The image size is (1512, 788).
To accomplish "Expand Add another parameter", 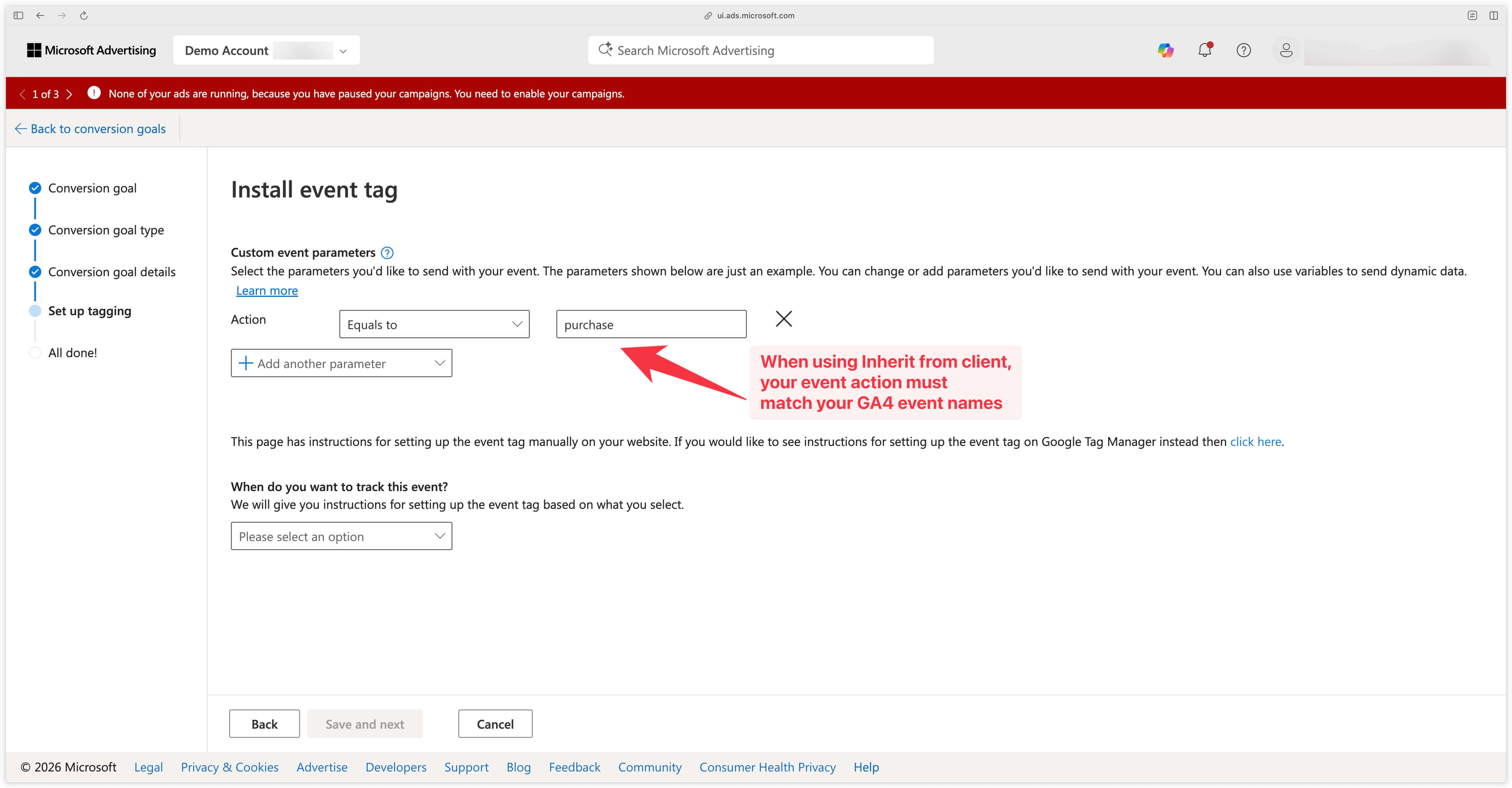I will pos(341,363).
